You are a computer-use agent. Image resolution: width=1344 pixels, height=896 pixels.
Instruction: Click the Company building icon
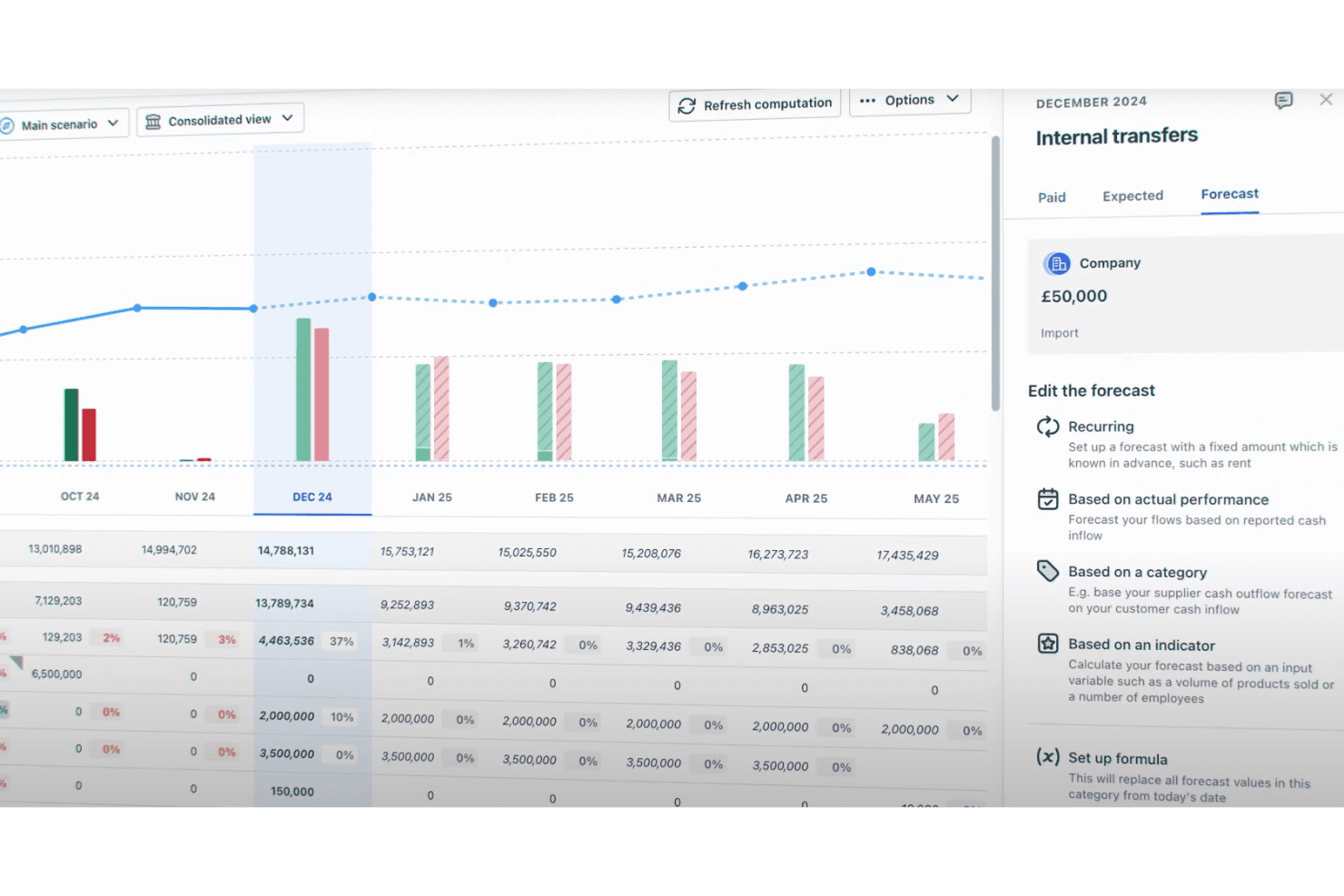1057,263
